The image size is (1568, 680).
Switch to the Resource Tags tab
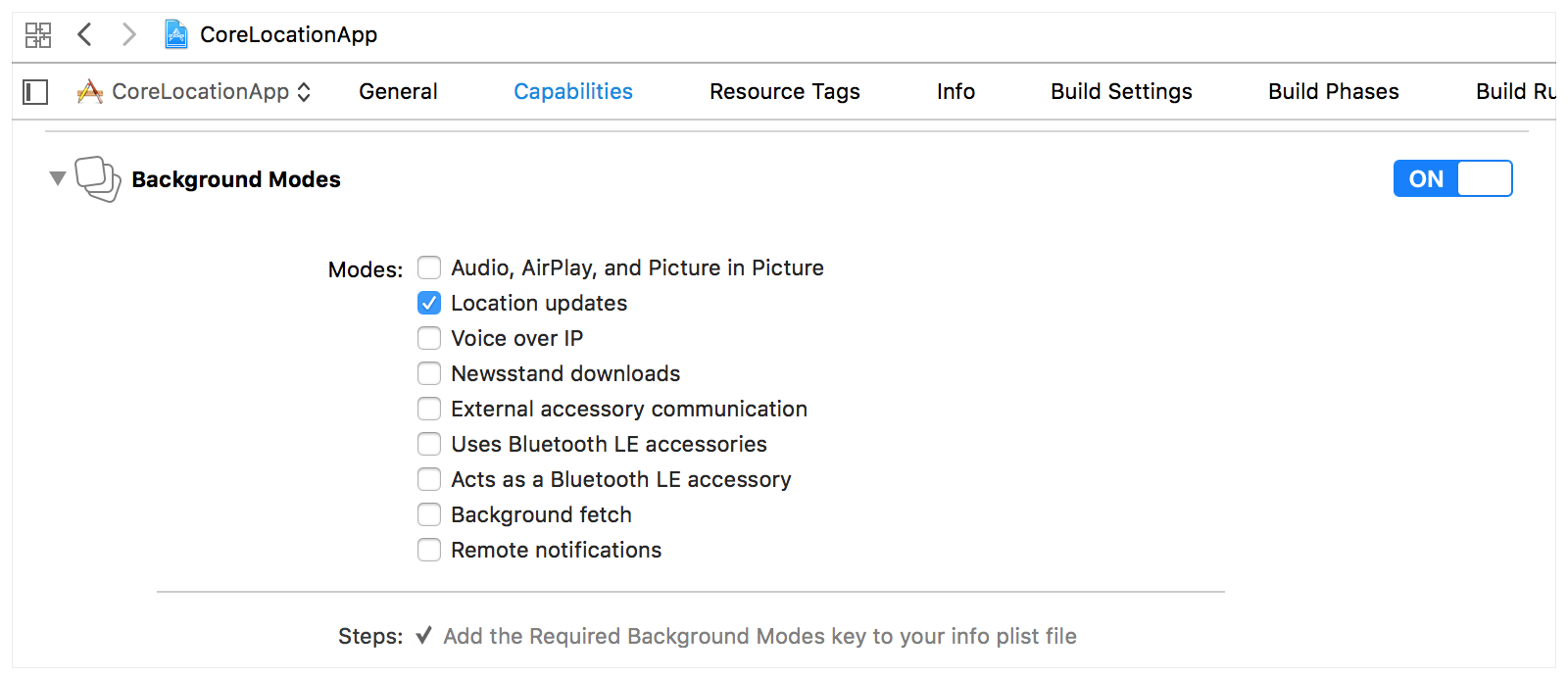click(x=784, y=91)
